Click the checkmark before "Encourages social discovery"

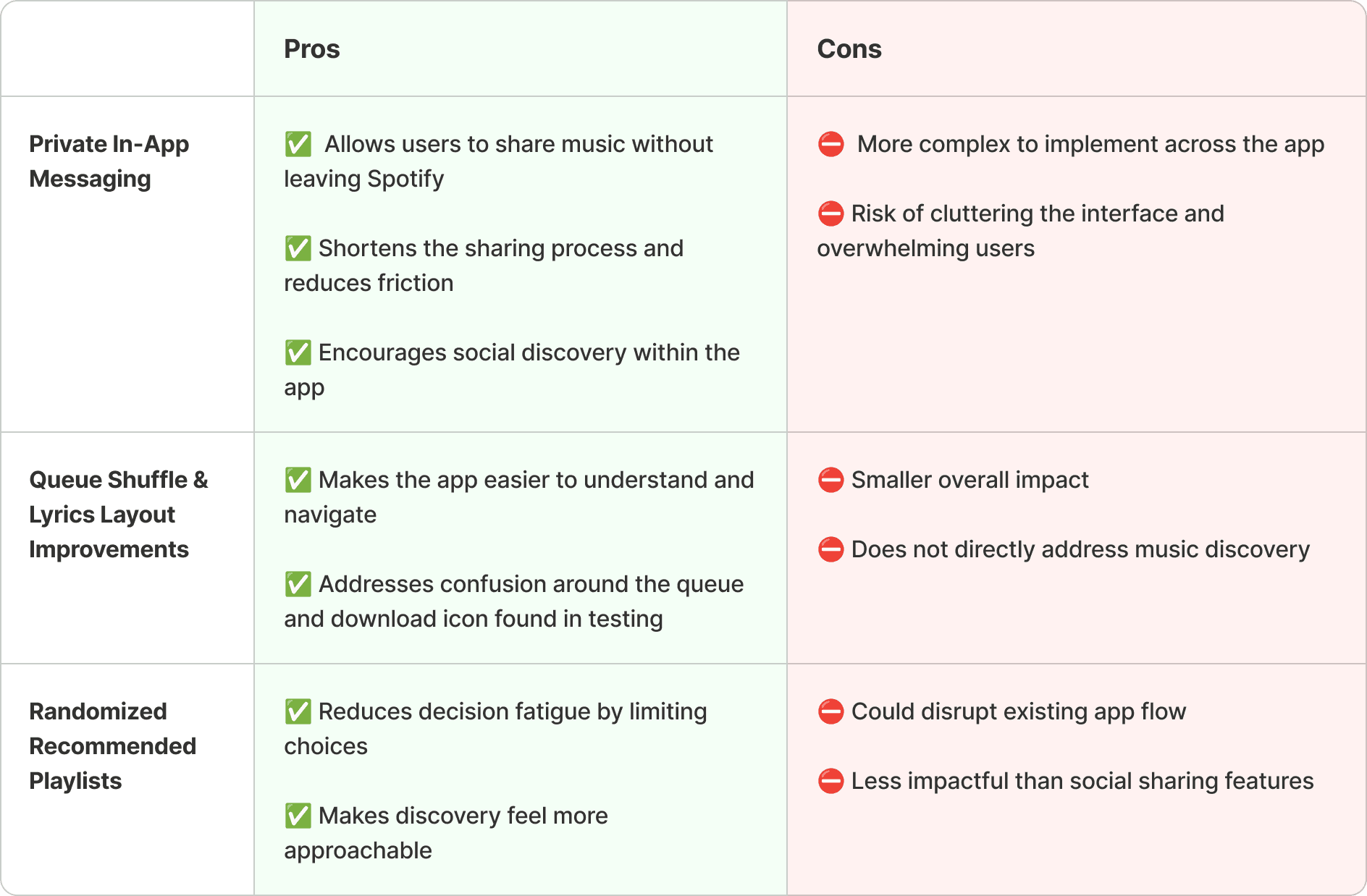click(x=298, y=352)
